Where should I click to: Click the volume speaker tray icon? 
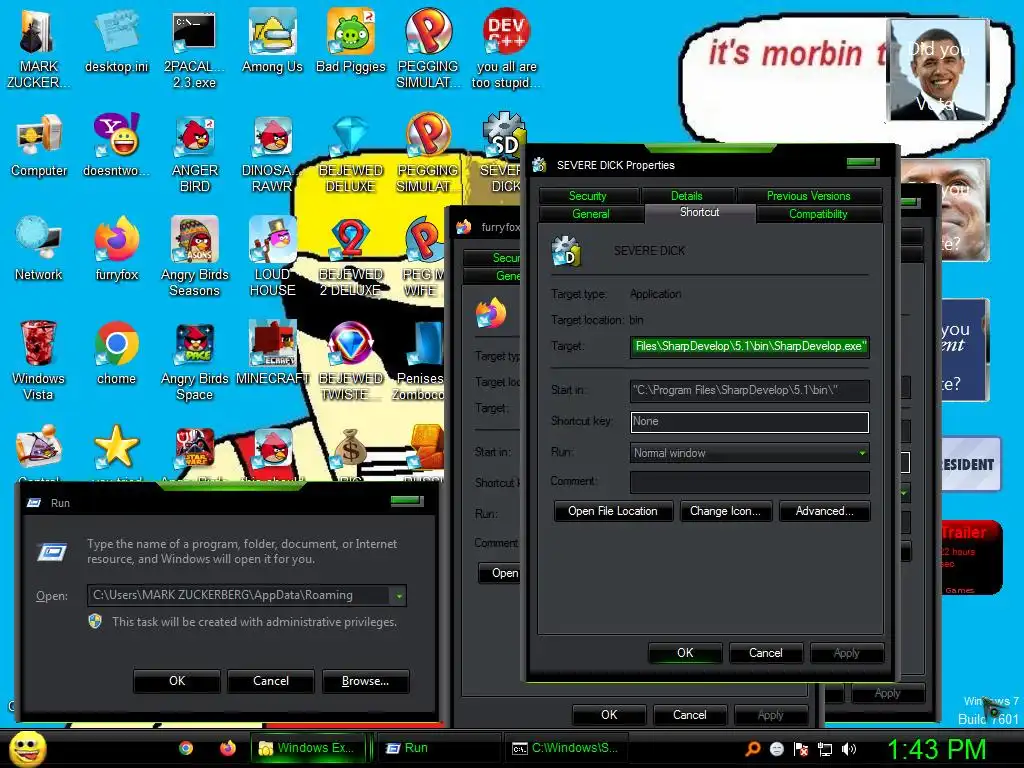[x=849, y=749]
